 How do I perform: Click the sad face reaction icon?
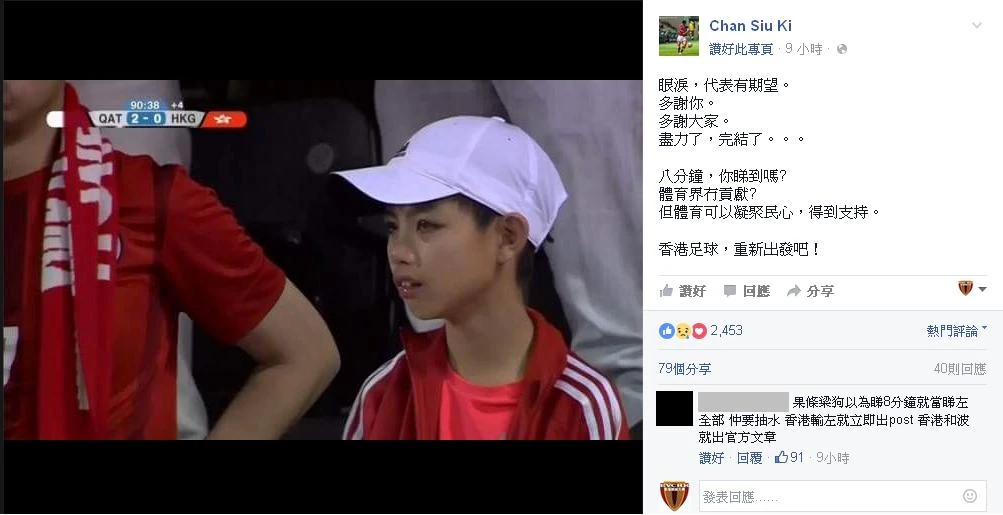683,331
